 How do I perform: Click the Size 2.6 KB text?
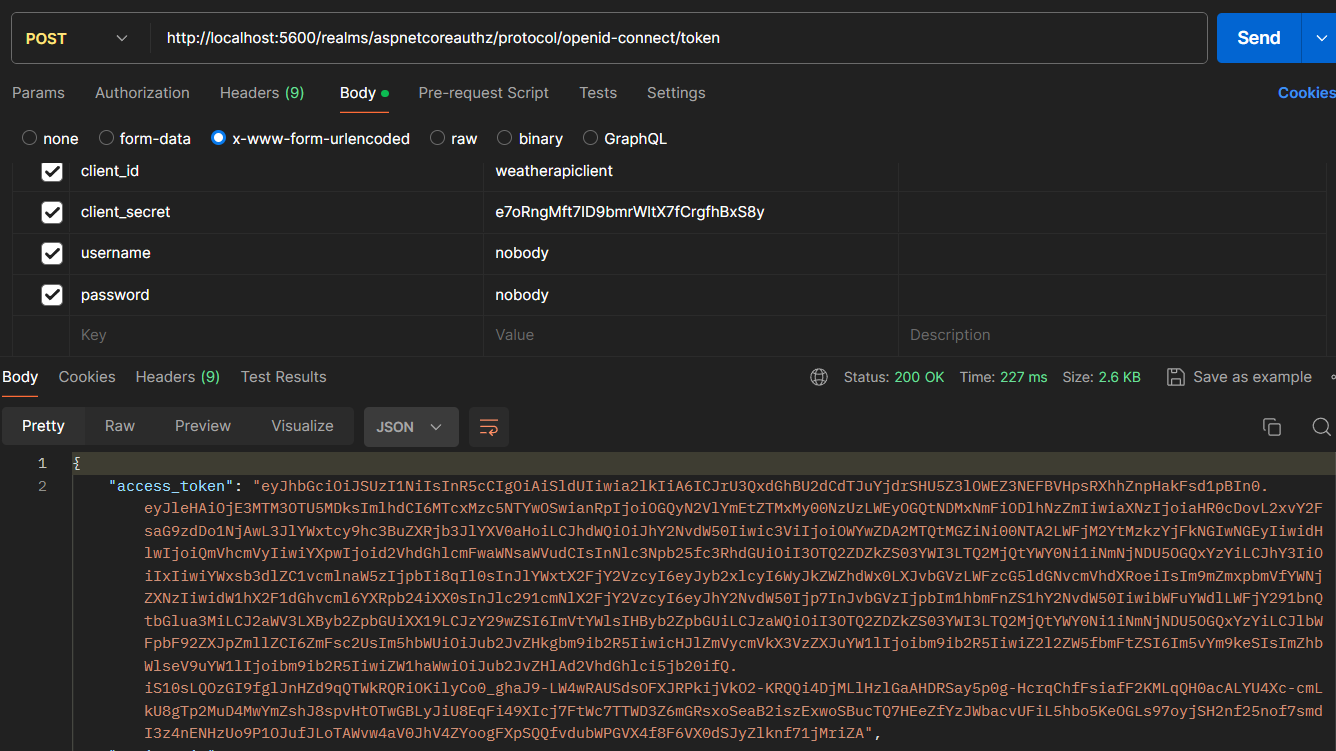click(x=1101, y=377)
